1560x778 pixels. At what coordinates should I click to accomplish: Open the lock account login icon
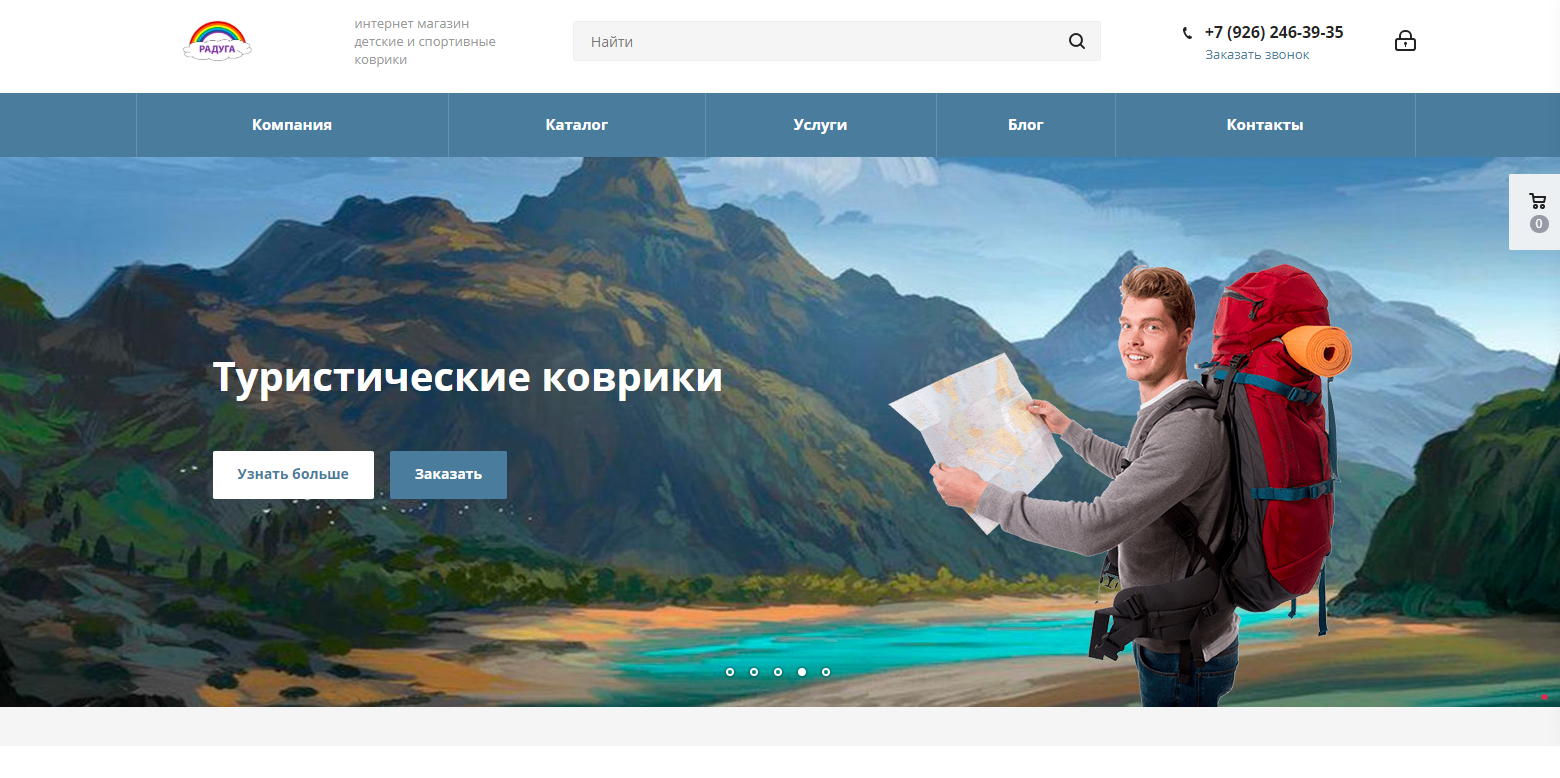(1405, 41)
